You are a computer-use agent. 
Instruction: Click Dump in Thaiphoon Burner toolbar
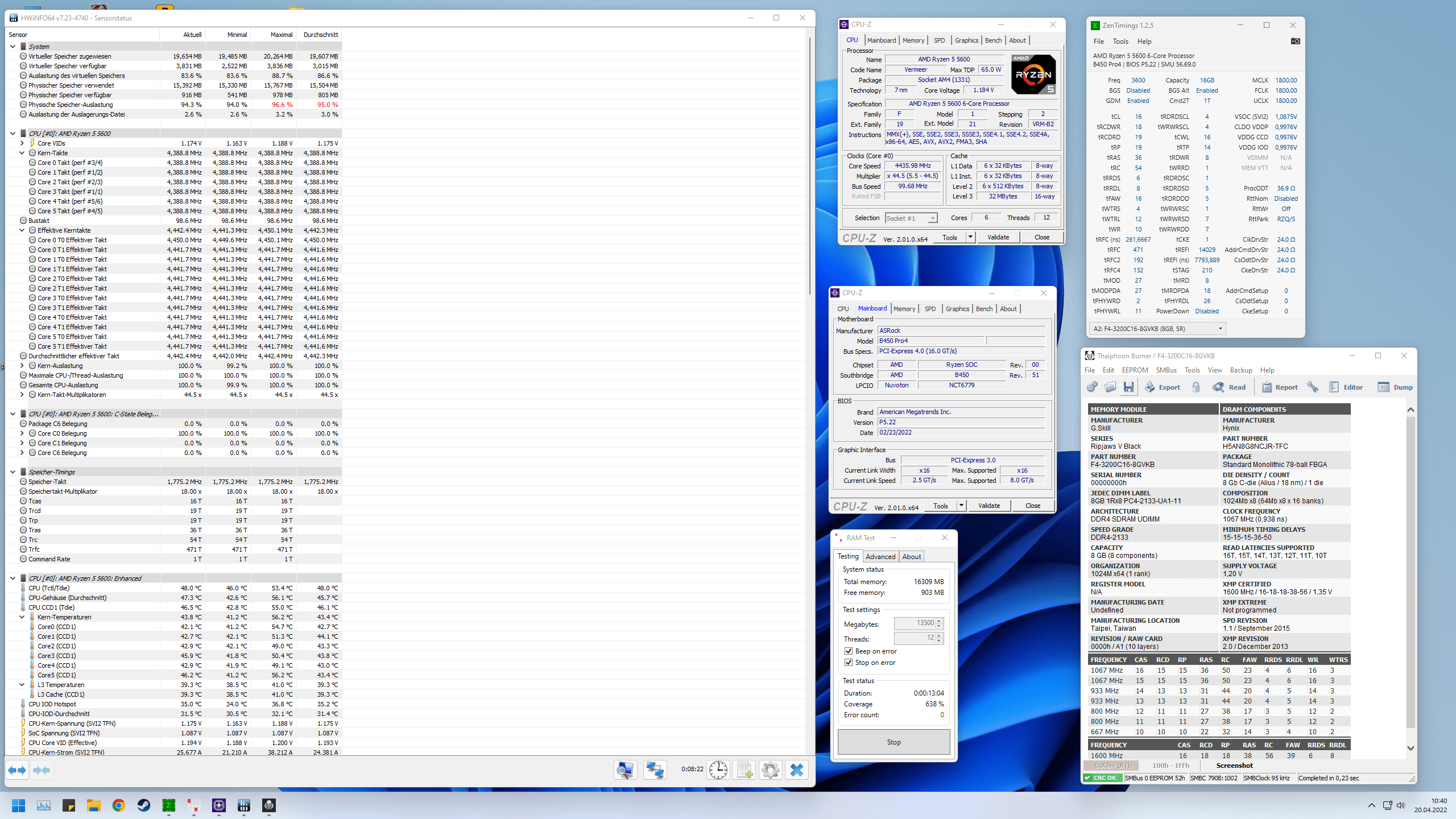click(1395, 387)
